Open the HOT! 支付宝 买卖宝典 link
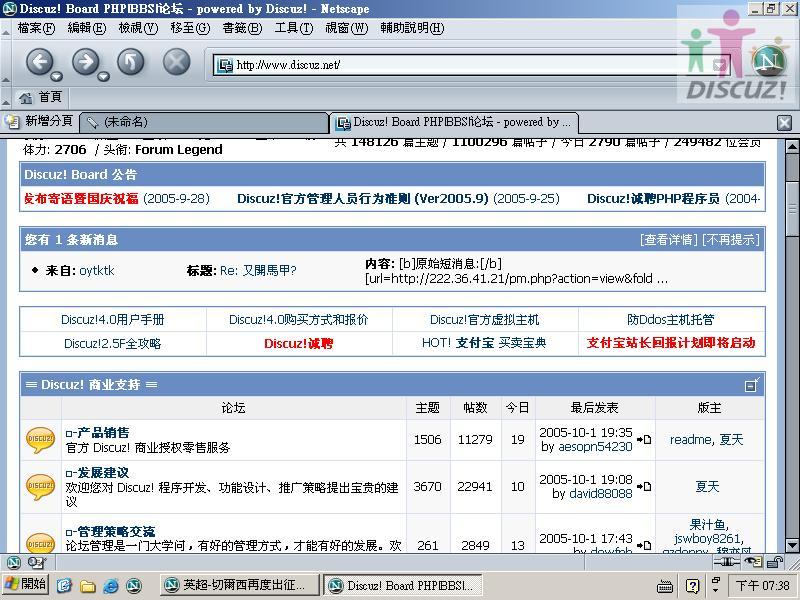The image size is (800, 600). [x=484, y=343]
